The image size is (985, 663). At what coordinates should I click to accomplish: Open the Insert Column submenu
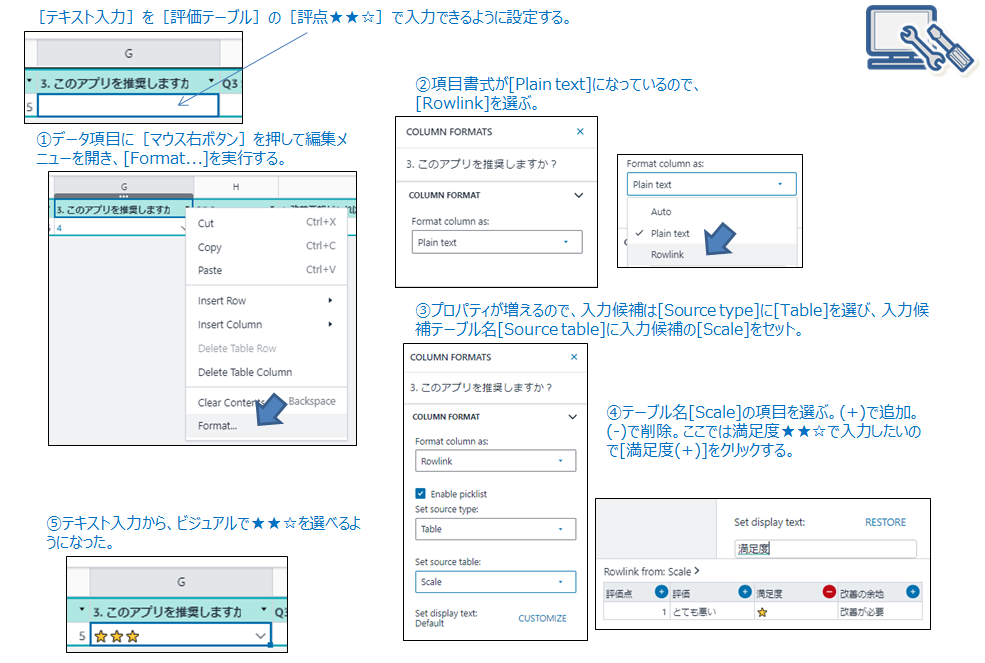[266, 324]
